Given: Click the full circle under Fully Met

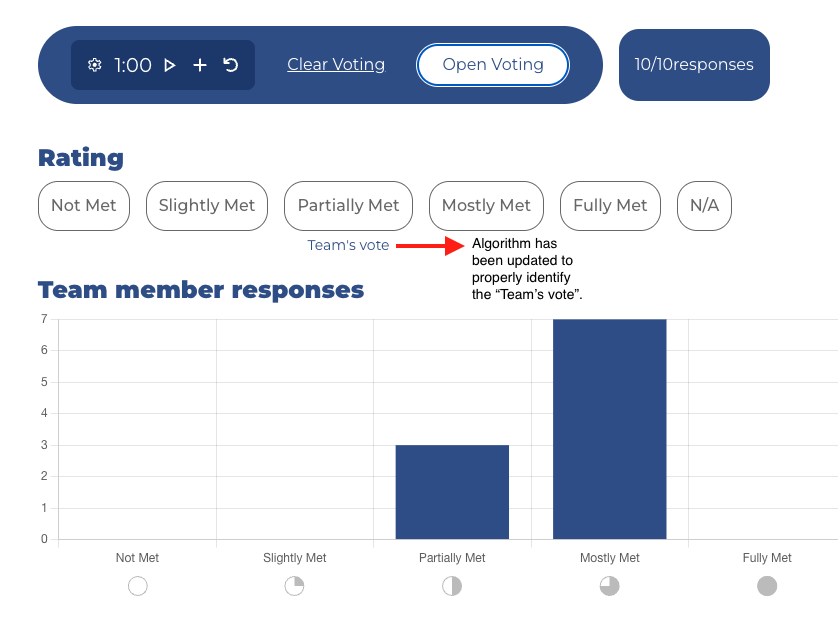Looking at the screenshot, I should [x=767, y=586].
